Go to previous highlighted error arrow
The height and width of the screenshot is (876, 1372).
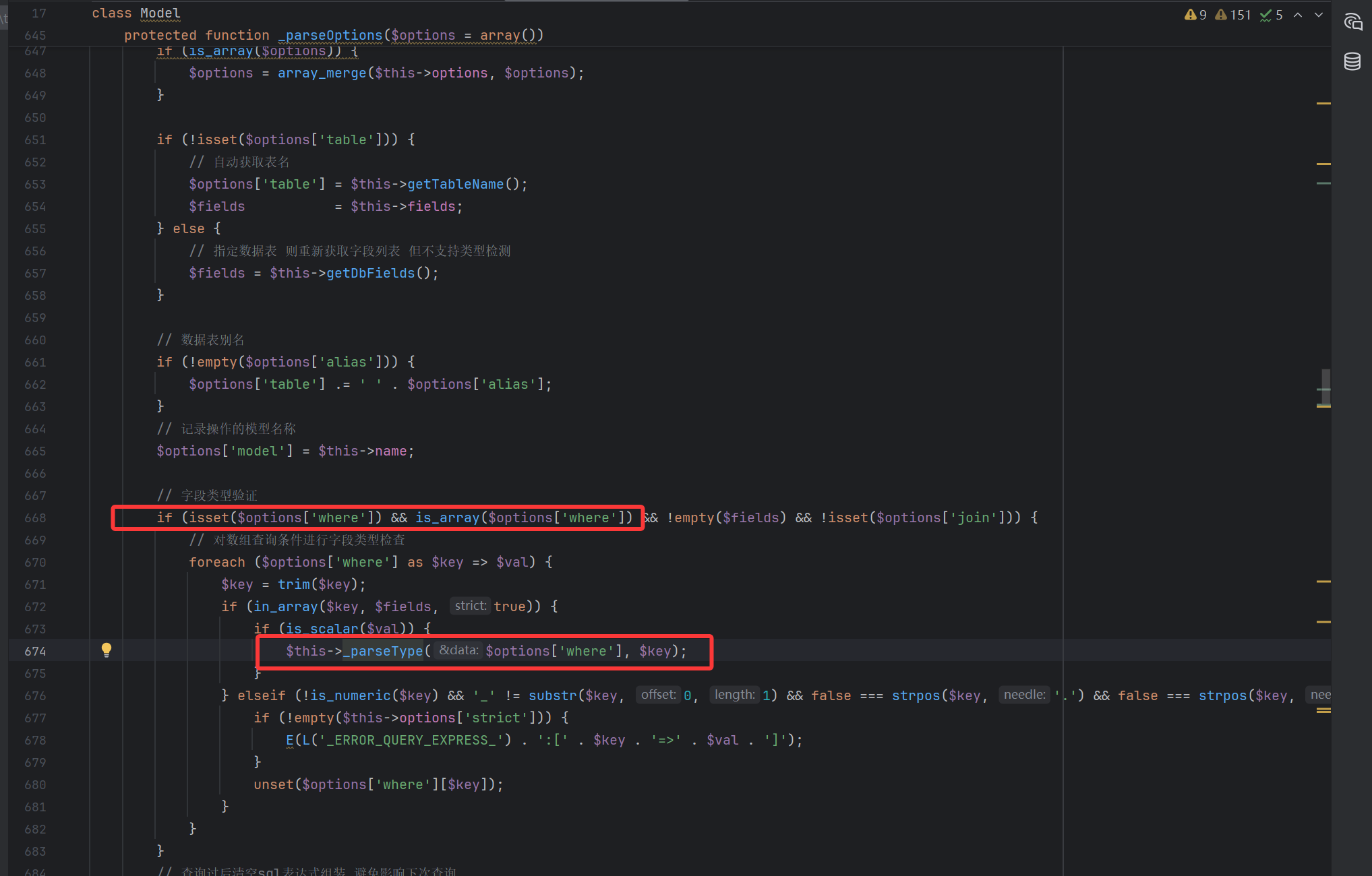pyautogui.click(x=1298, y=15)
